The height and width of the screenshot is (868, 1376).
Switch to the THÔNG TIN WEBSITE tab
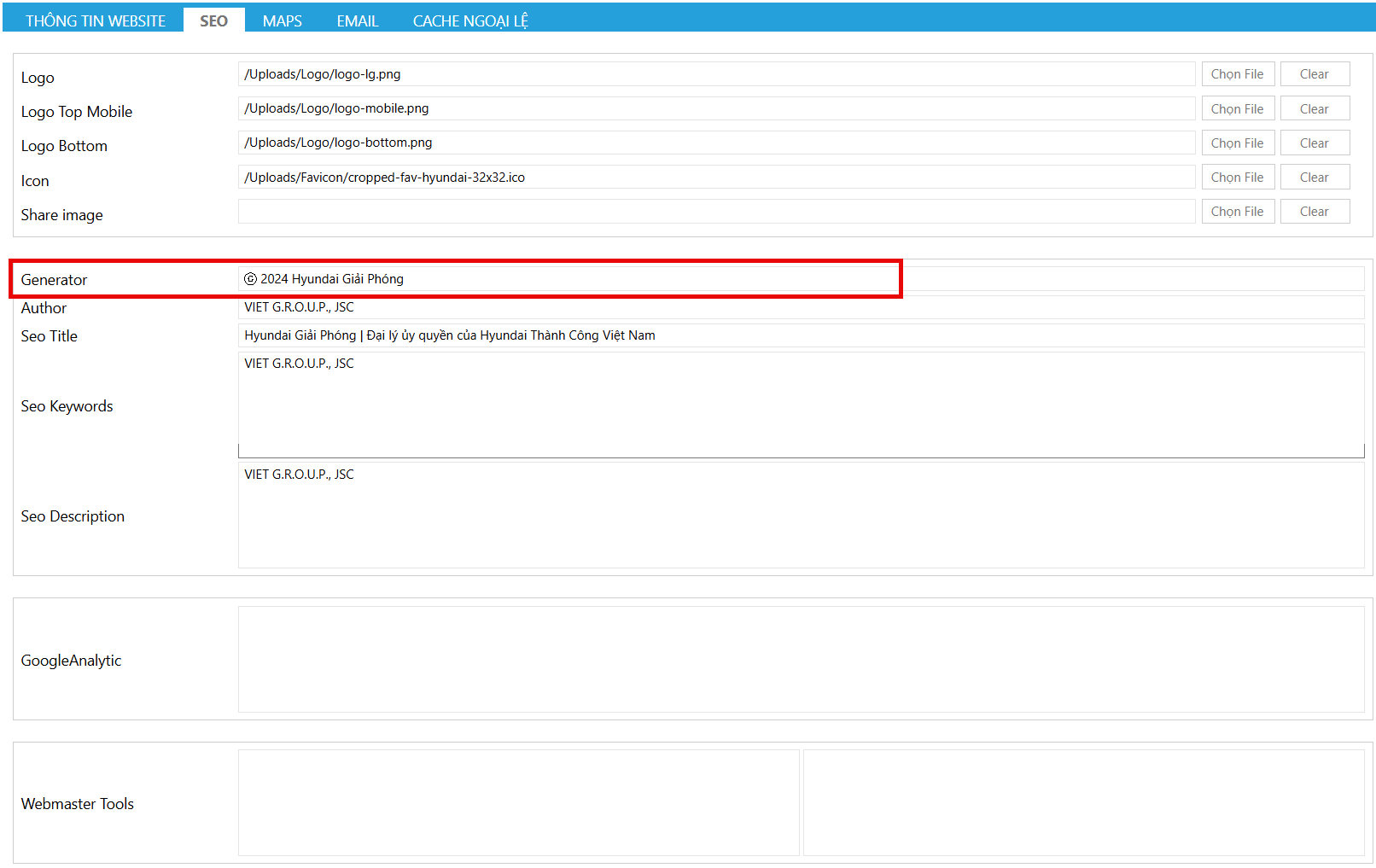(96, 20)
